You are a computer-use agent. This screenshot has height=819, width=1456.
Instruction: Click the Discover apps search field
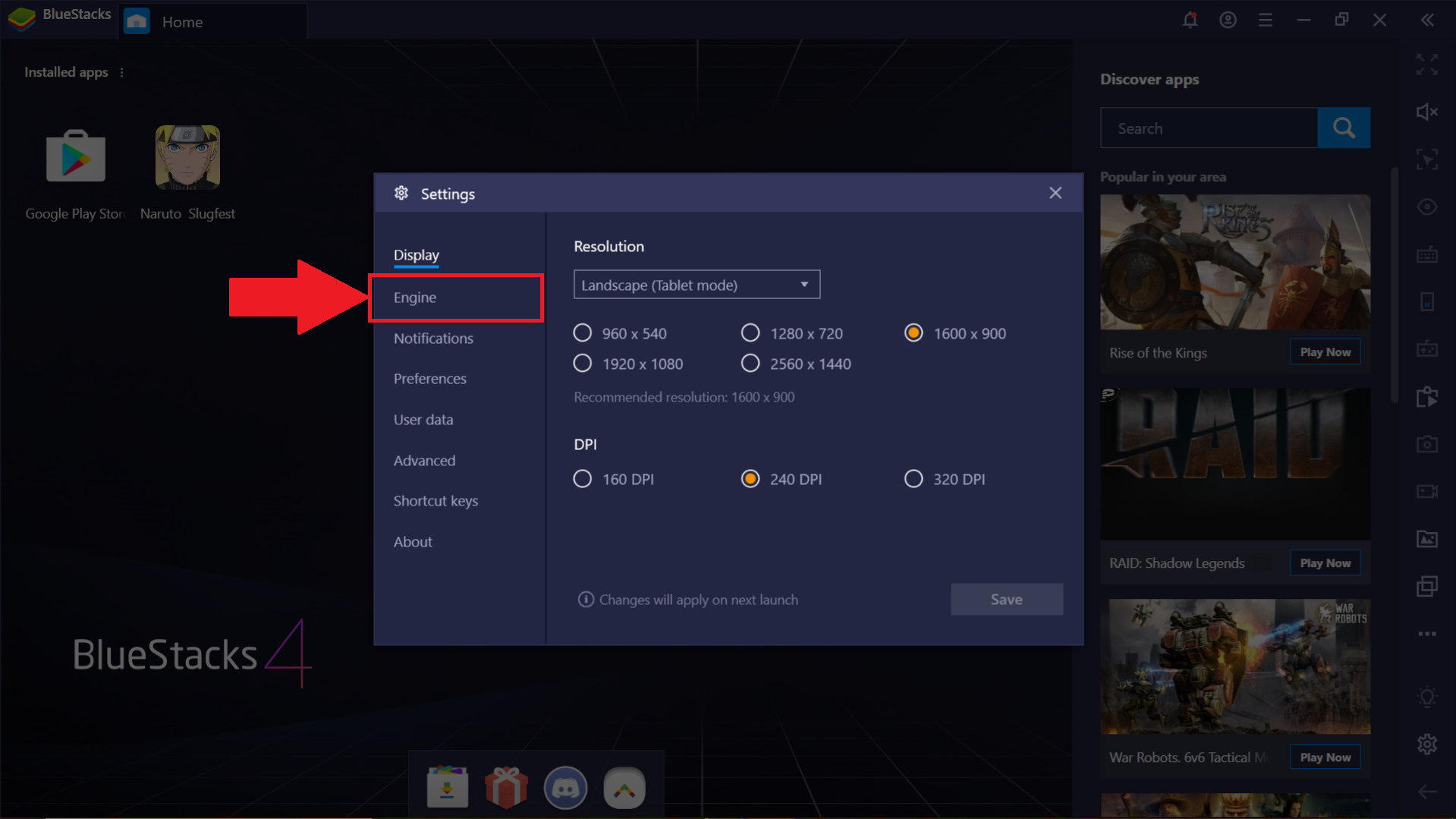click(x=1209, y=128)
